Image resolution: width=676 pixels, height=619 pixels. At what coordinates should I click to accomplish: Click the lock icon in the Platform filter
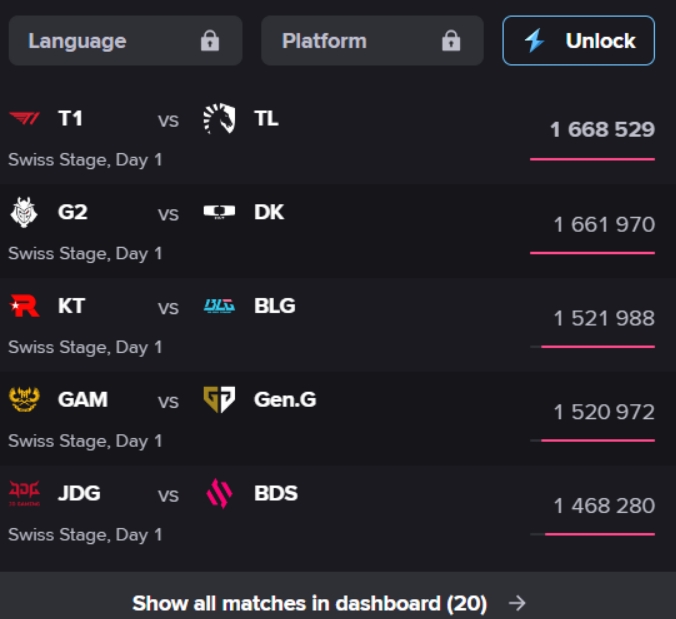pyautogui.click(x=451, y=41)
